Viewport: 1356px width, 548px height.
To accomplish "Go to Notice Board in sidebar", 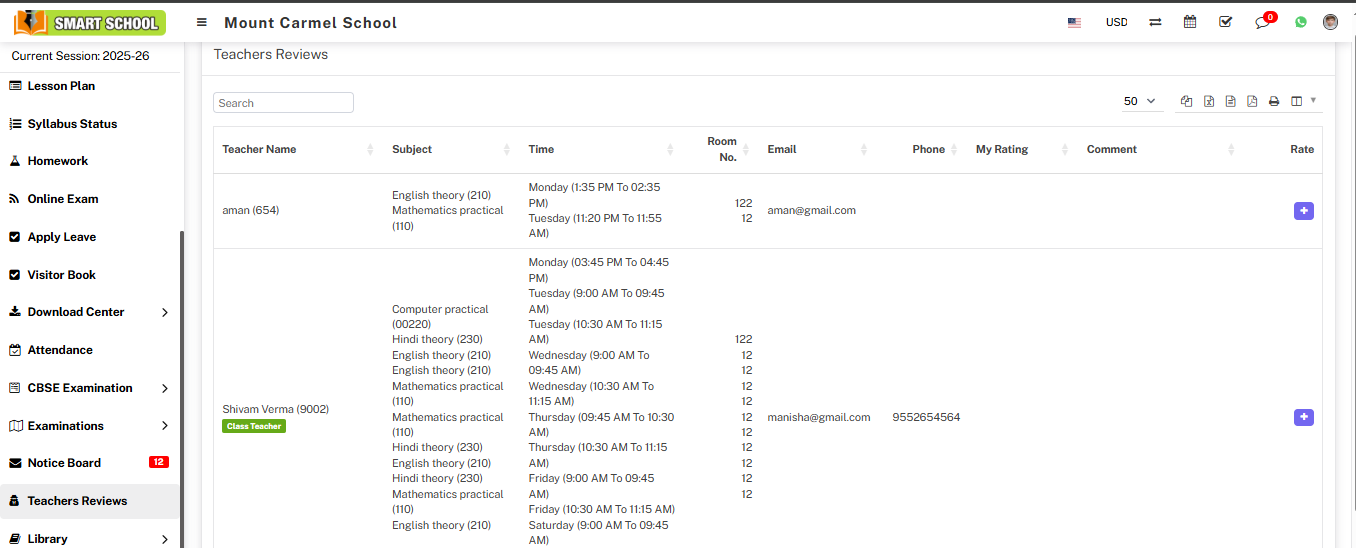I will [x=65, y=463].
